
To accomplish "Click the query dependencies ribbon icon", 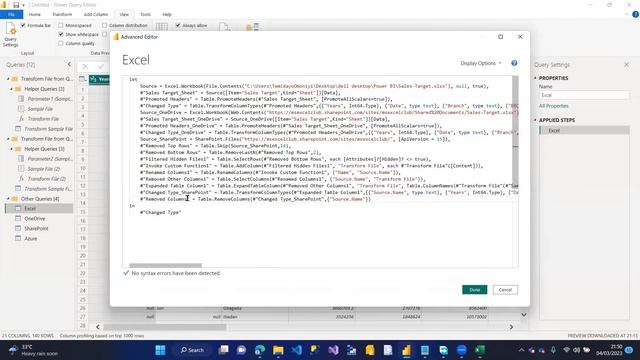I will [252, 27].
